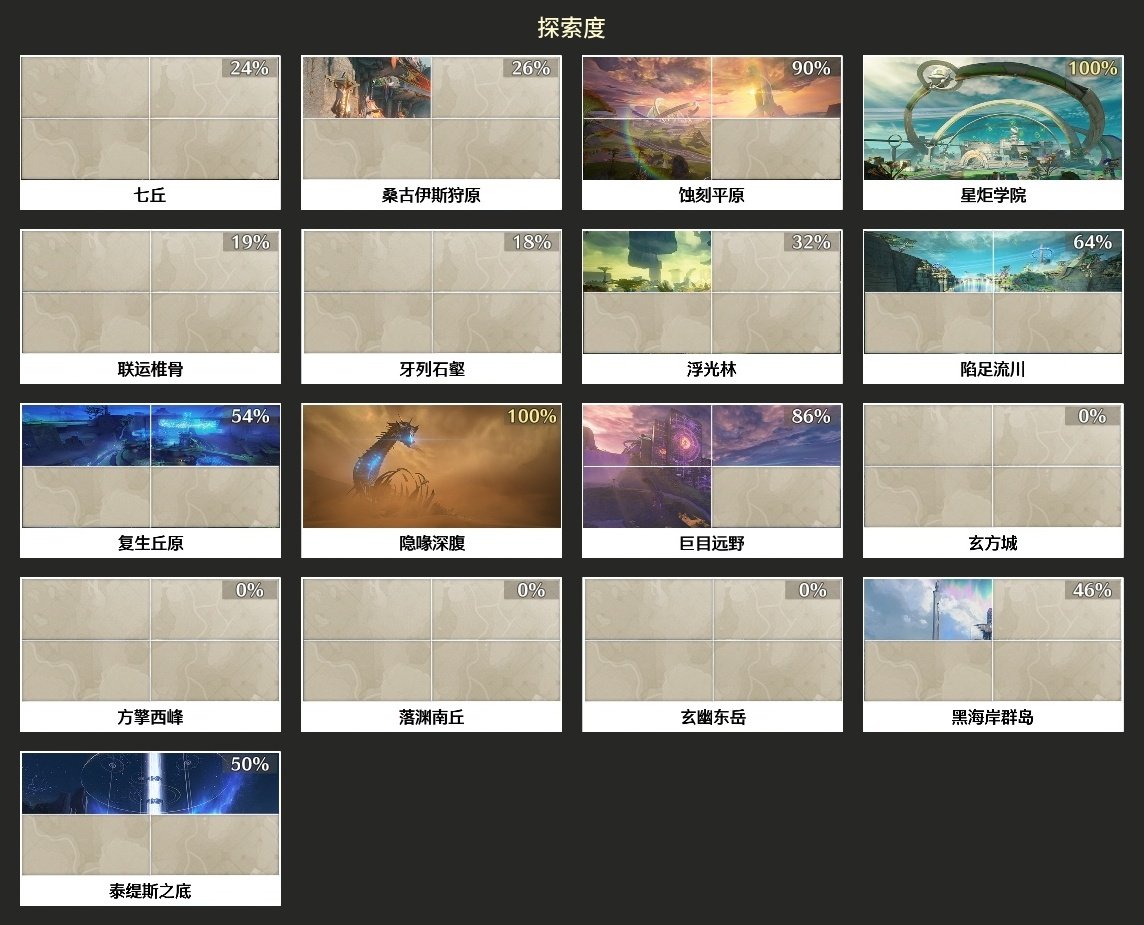This screenshot has height=925, width=1144.
Task: Click the 玄方城 name label
Action: coord(993,543)
